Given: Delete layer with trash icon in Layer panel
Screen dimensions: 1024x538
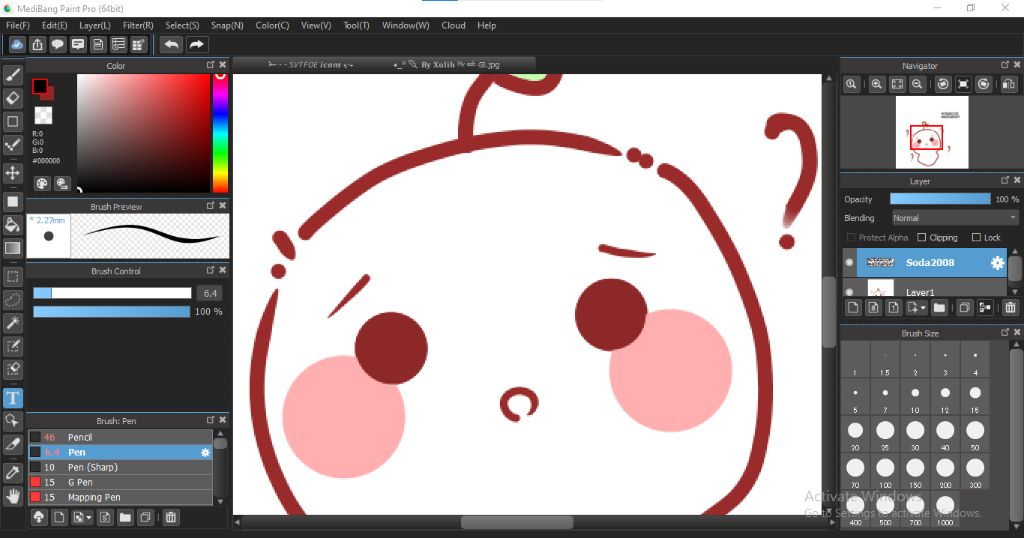Looking at the screenshot, I should 1010,308.
